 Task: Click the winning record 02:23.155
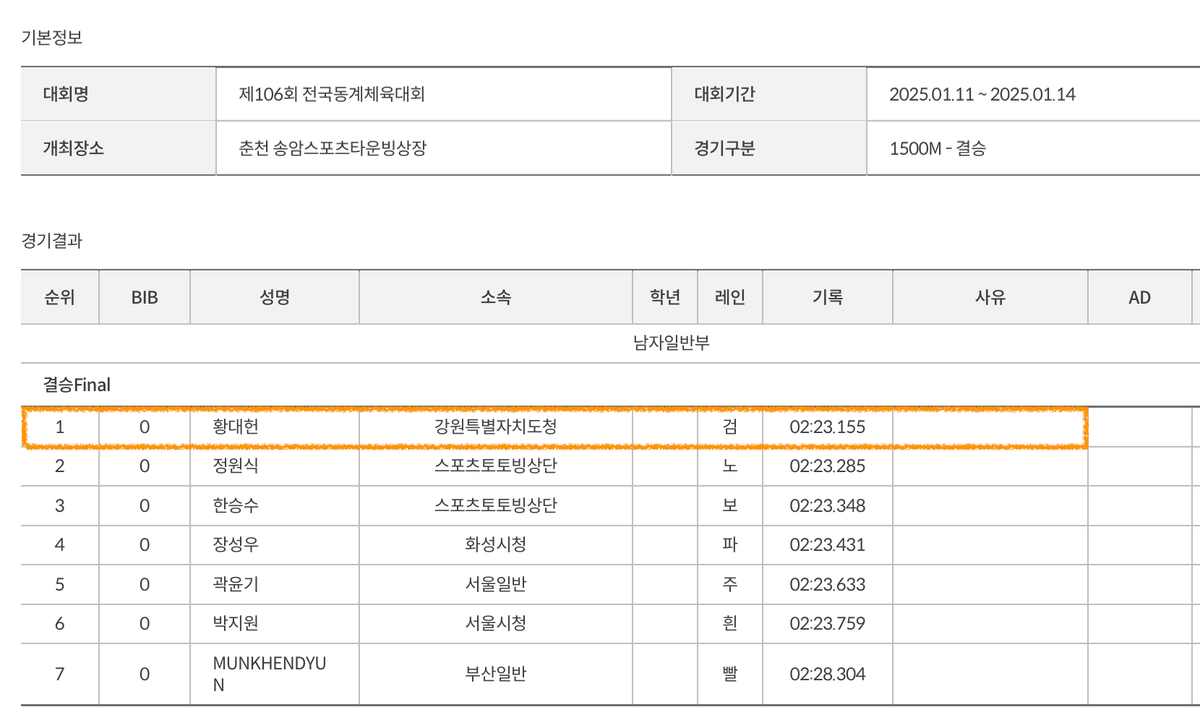(827, 427)
